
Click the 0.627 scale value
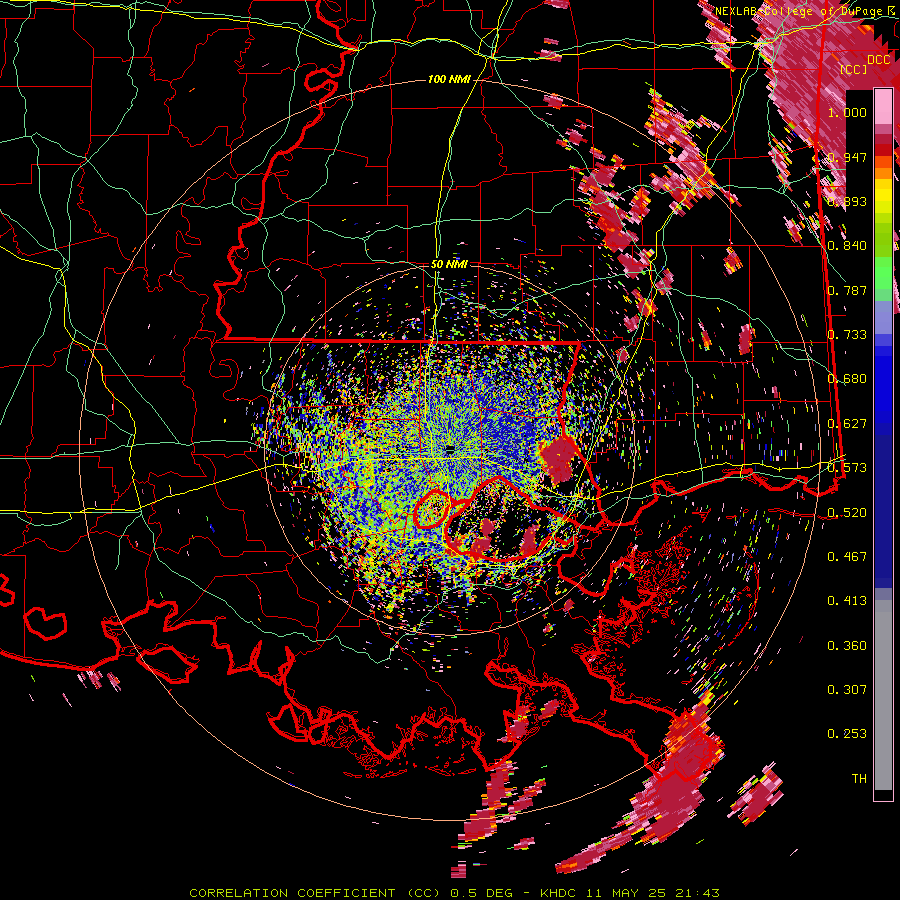[847, 423]
